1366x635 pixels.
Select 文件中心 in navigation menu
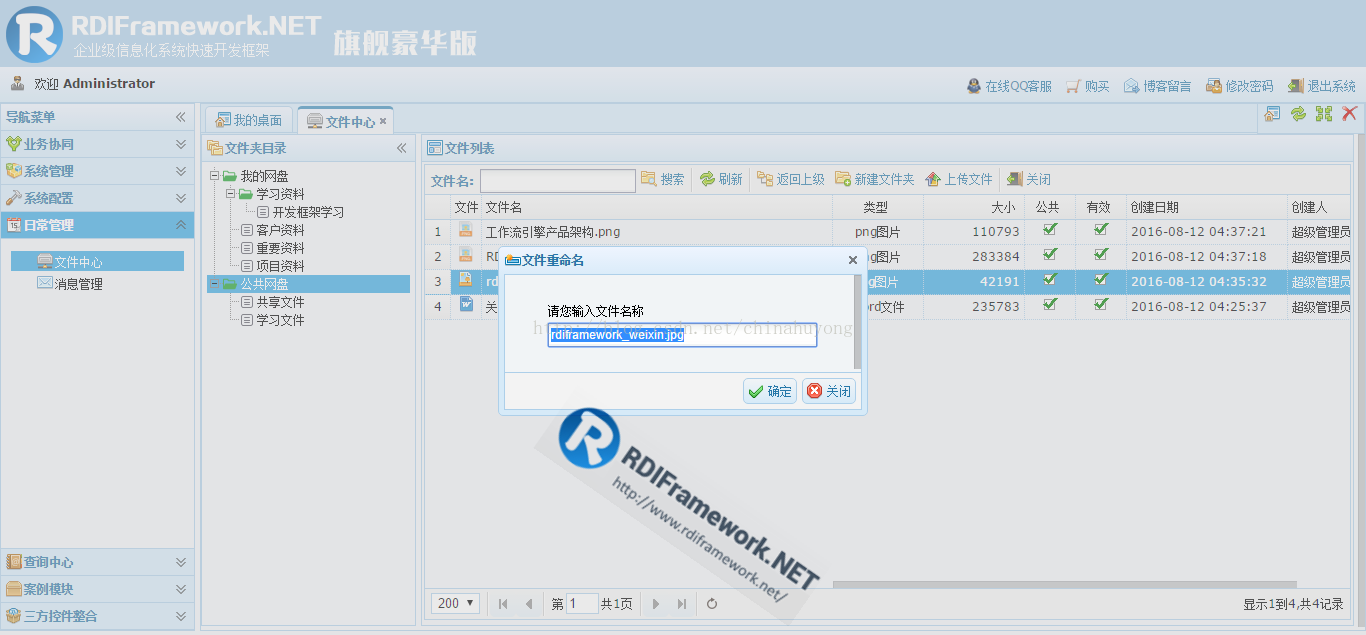tap(97, 262)
